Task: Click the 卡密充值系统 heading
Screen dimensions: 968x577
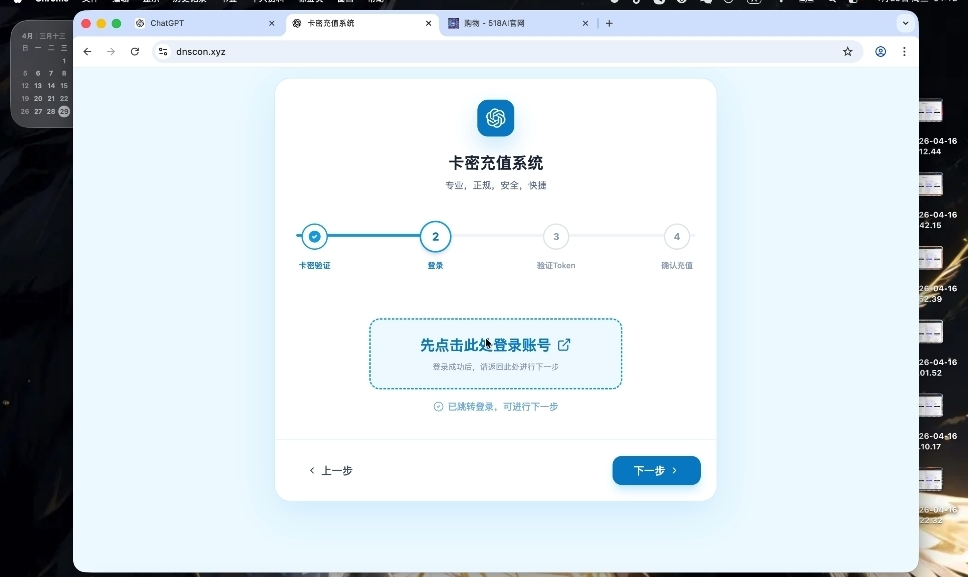Action: coord(496,163)
